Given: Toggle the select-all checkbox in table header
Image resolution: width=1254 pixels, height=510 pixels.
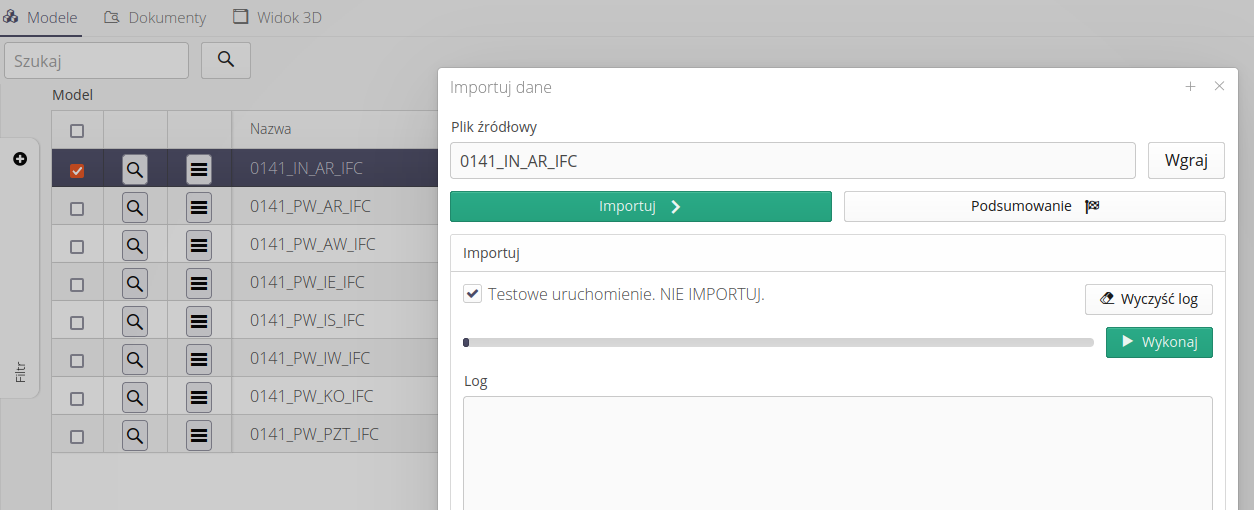Looking at the screenshot, I should point(77,130).
